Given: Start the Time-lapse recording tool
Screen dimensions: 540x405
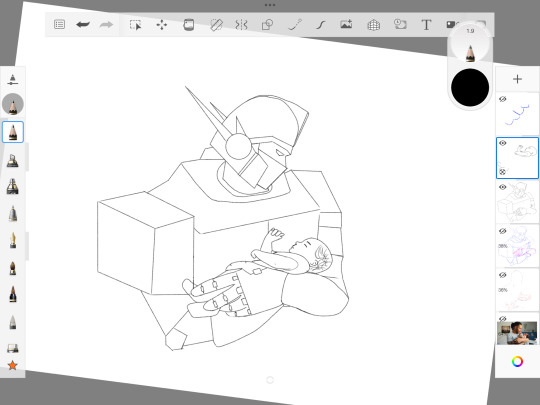Looking at the screenshot, I should pyautogui.click(x=400, y=24).
